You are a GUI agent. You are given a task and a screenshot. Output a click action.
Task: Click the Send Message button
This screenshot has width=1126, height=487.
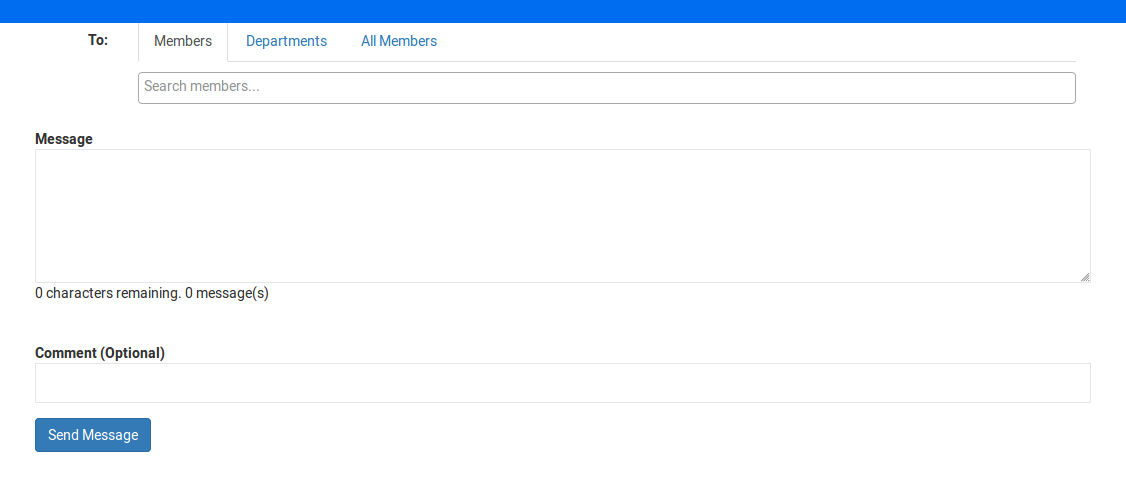93,435
